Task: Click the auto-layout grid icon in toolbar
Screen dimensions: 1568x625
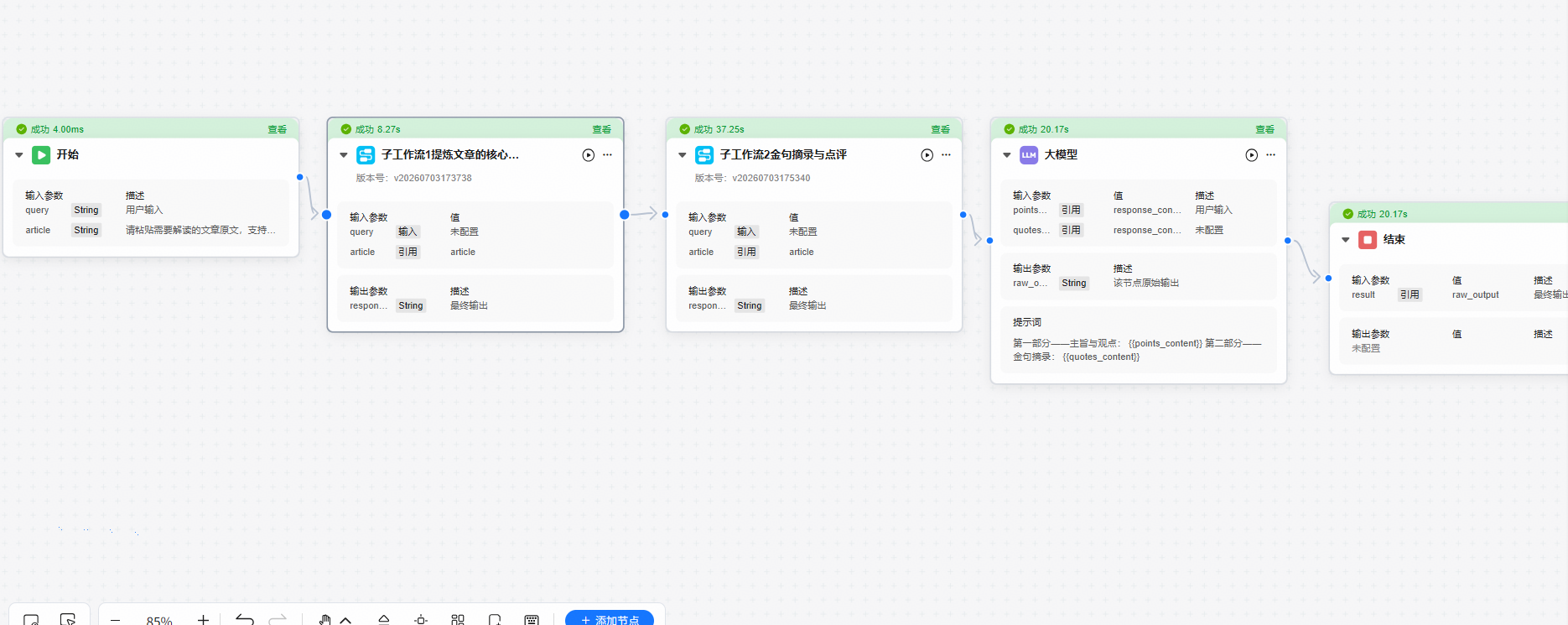Action: [x=458, y=620]
